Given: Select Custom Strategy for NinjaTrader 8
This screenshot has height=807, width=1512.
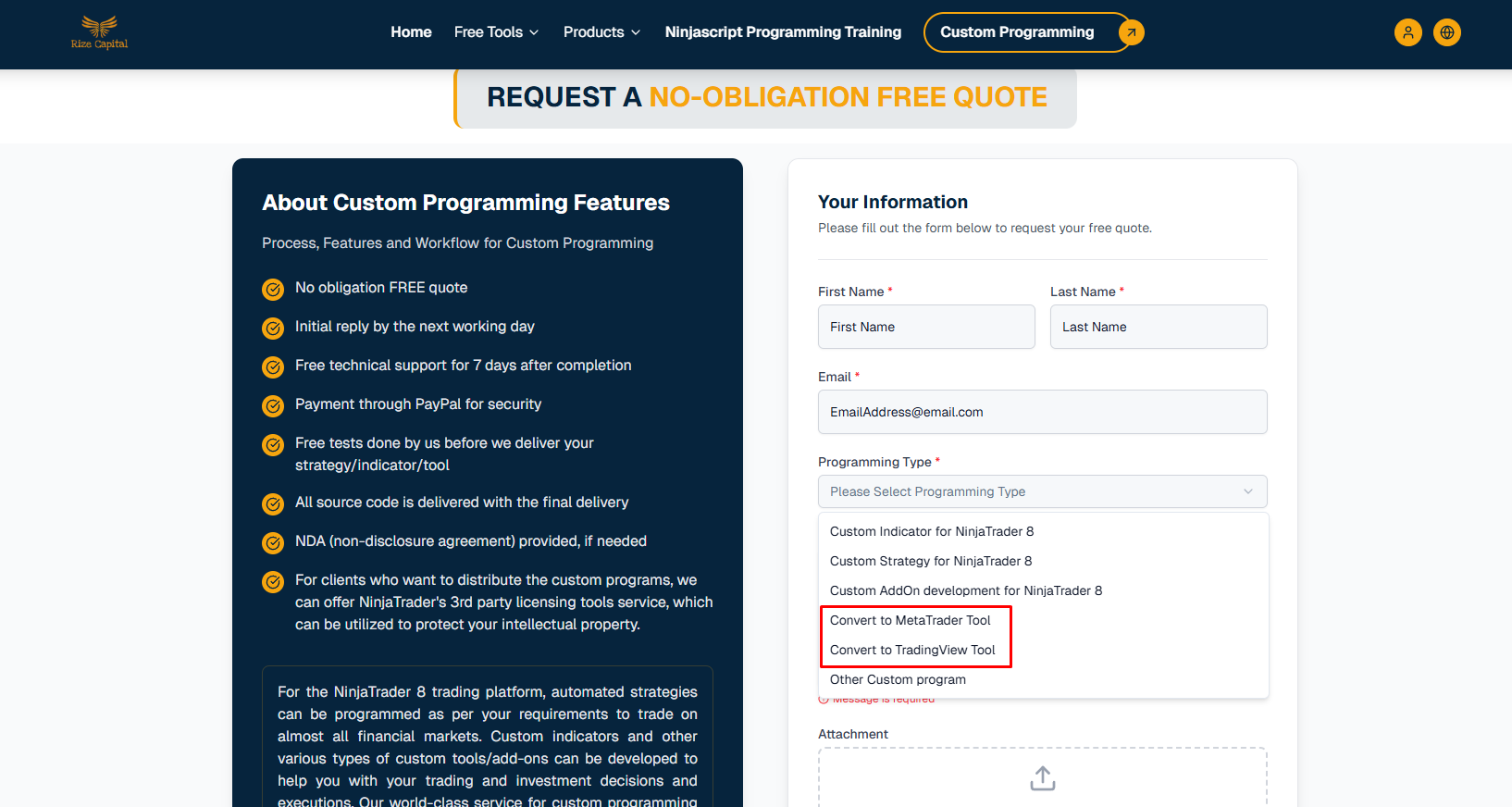Looking at the screenshot, I should (1044, 561).
